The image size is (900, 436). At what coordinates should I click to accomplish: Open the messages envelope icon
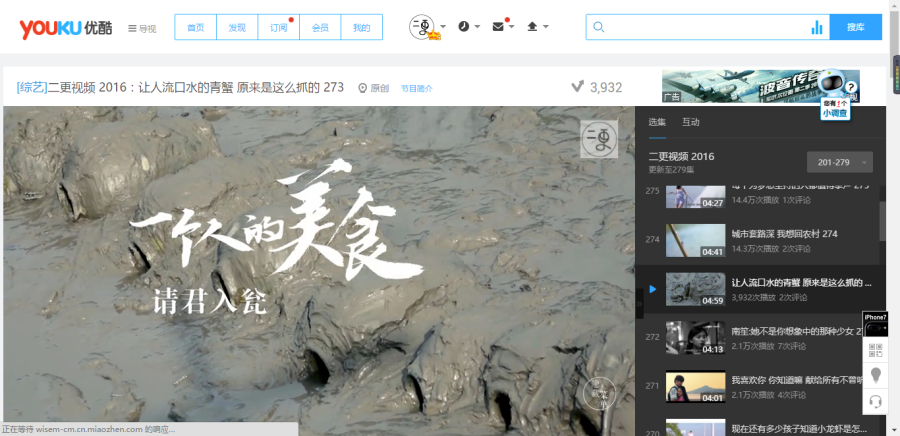coord(498,26)
